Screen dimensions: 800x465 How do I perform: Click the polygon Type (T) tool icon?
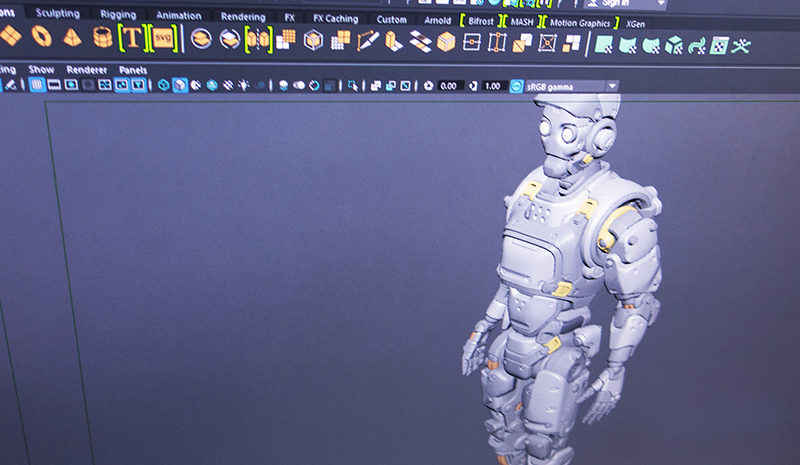[132, 38]
